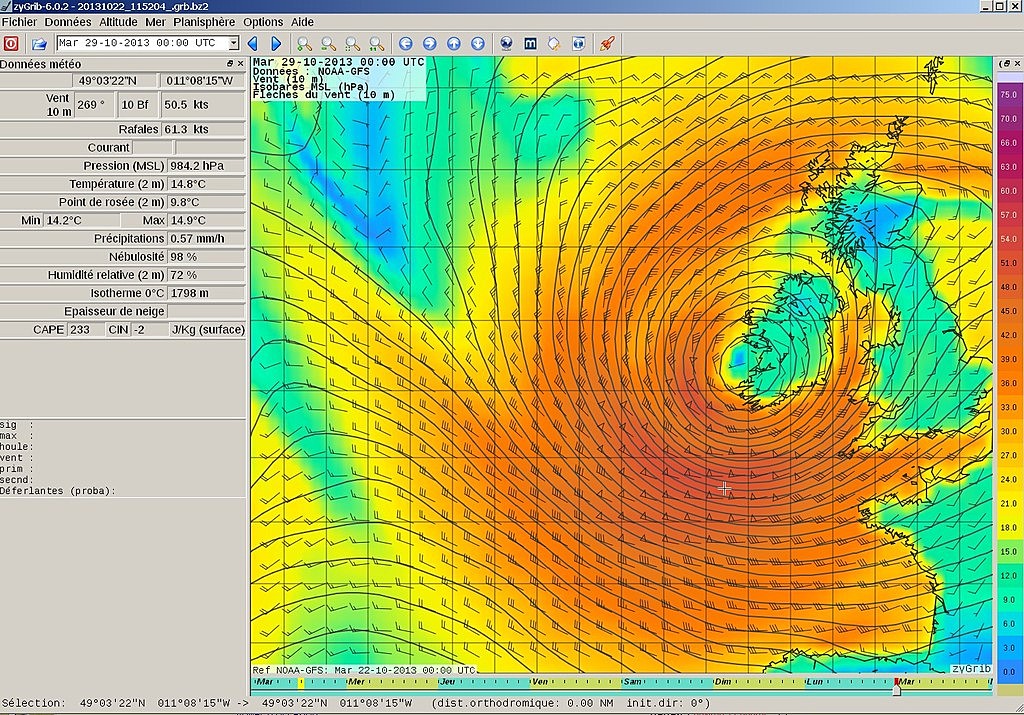This screenshot has height=715, width=1024.
Task: Jump to Ven on the timeline
Action: click(x=540, y=682)
